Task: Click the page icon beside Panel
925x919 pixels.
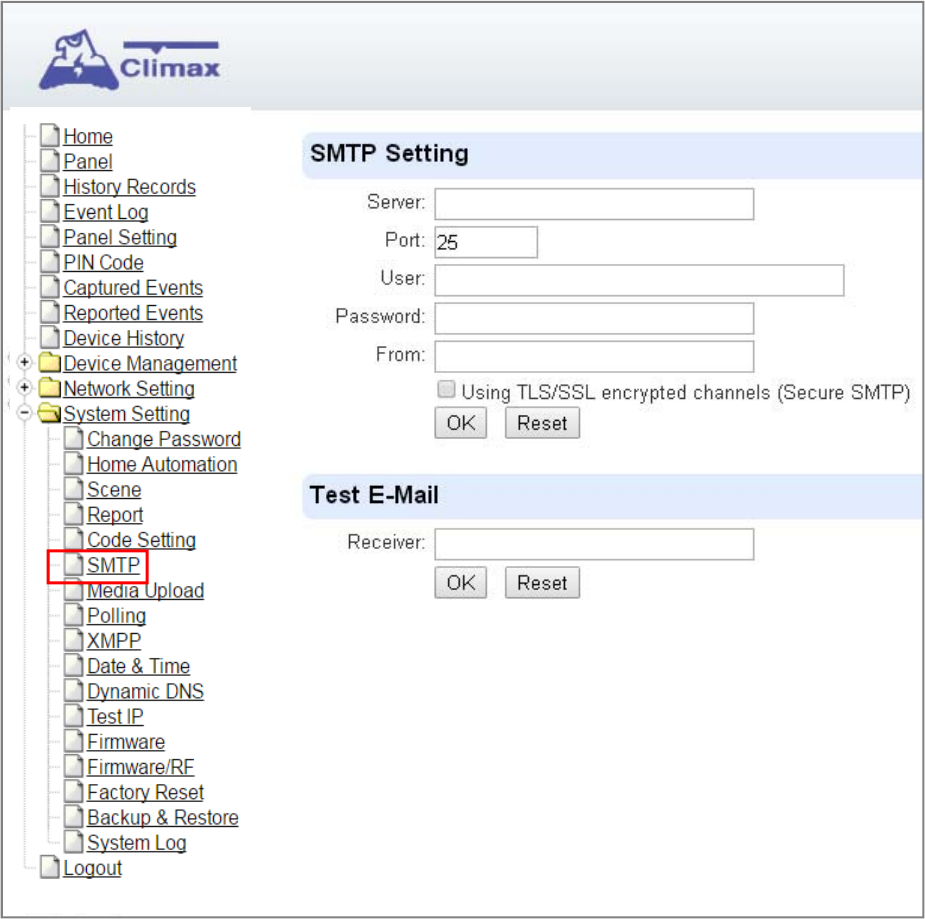Action: click(x=50, y=160)
